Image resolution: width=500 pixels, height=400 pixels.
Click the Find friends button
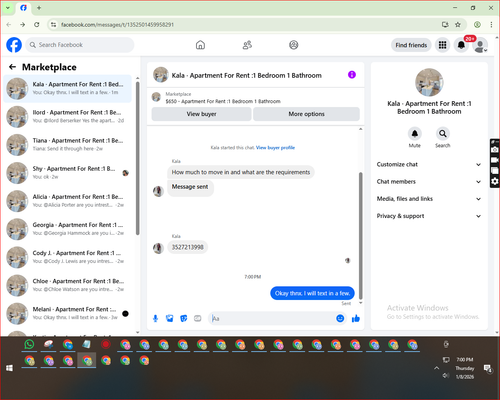point(411,45)
